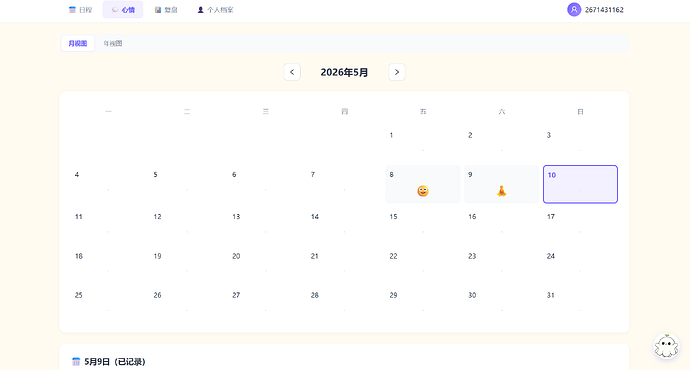This screenshot has height=370, width=690.
Task: Select day 4 in the calendar
Action: pos(108,184)
